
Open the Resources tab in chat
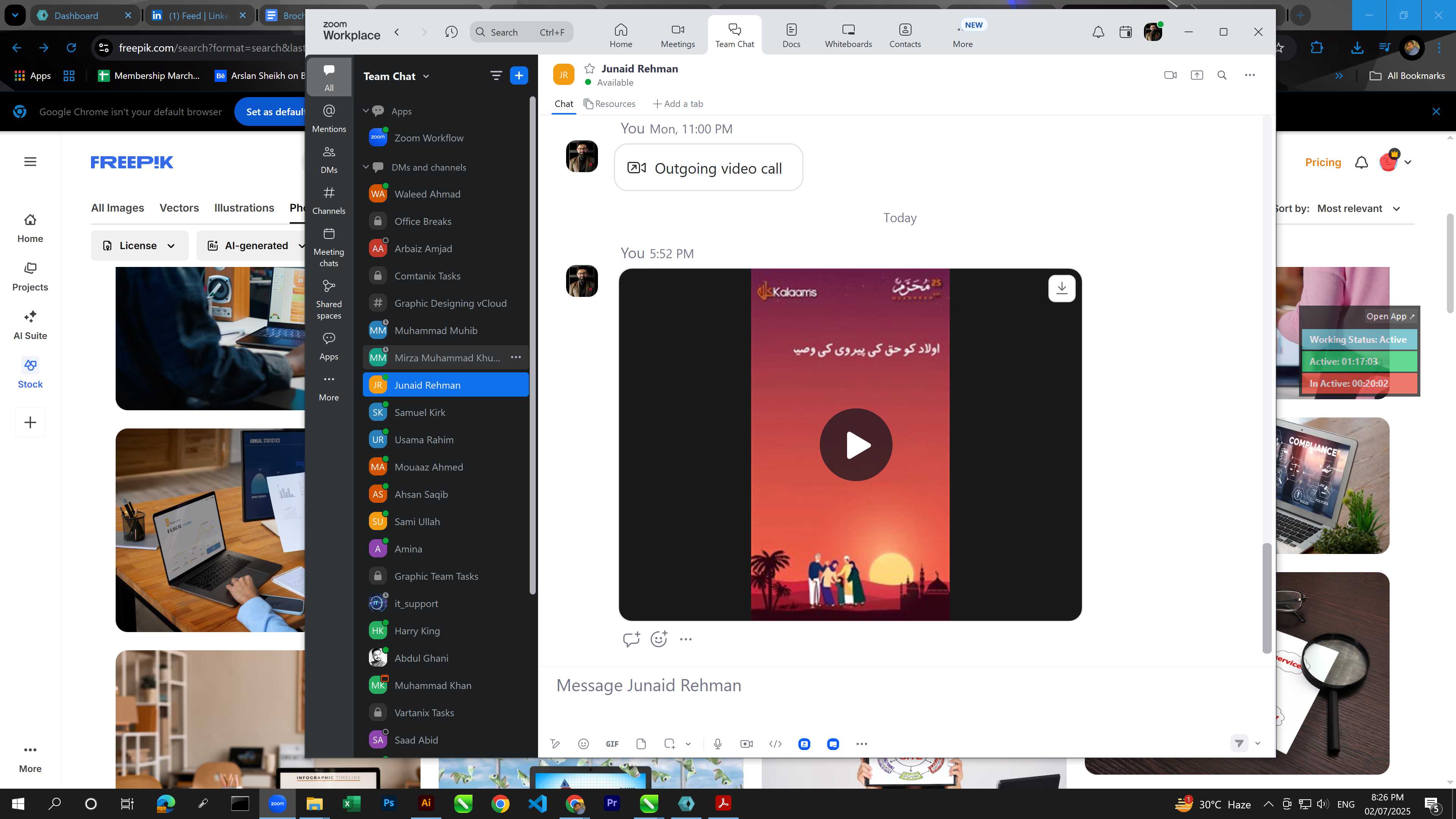coord(609,104)
